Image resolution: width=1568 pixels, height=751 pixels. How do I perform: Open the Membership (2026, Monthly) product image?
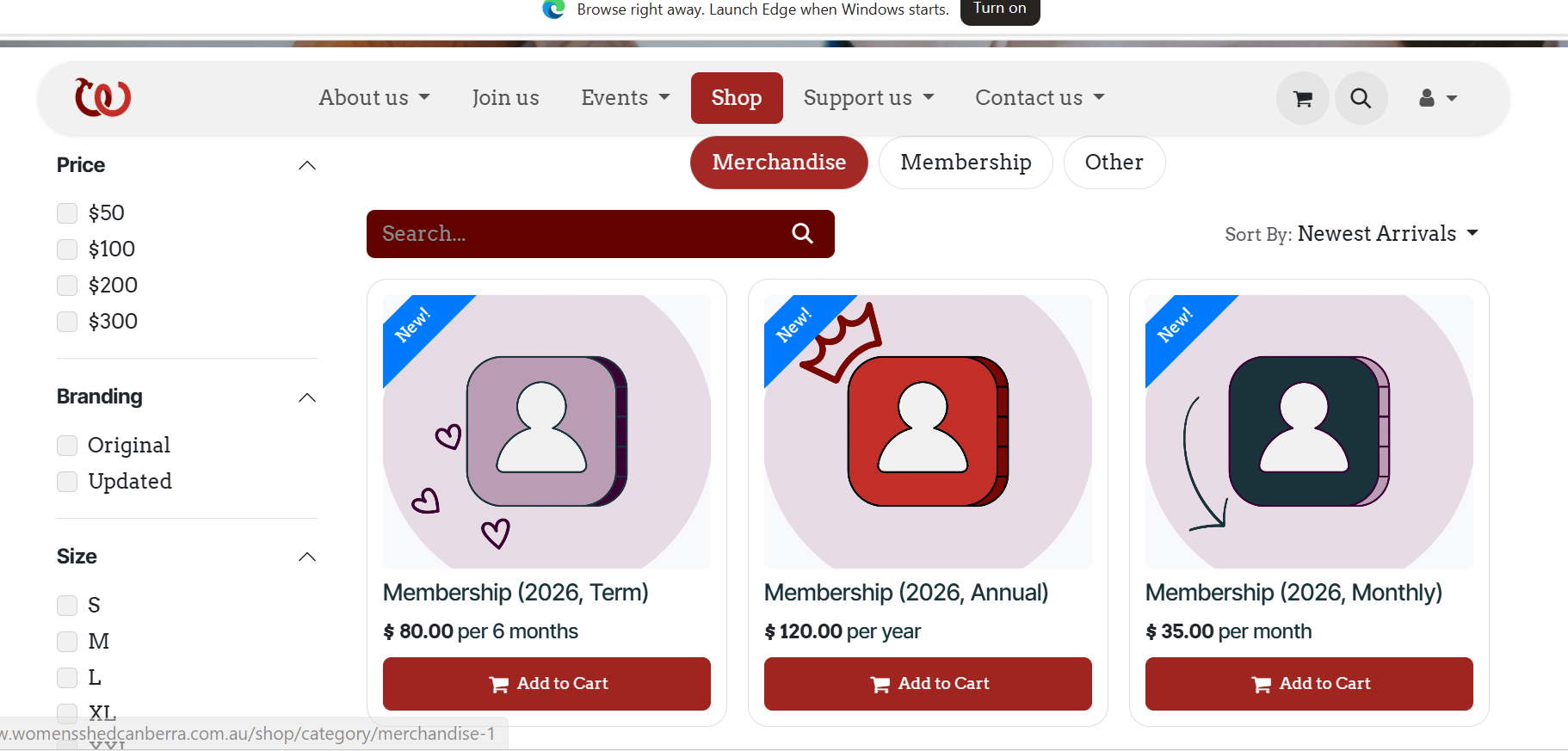click(1309, 432)
